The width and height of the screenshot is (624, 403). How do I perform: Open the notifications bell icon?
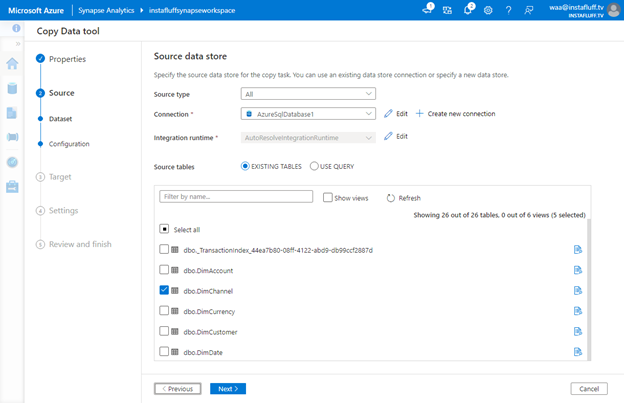coord(468,10)
